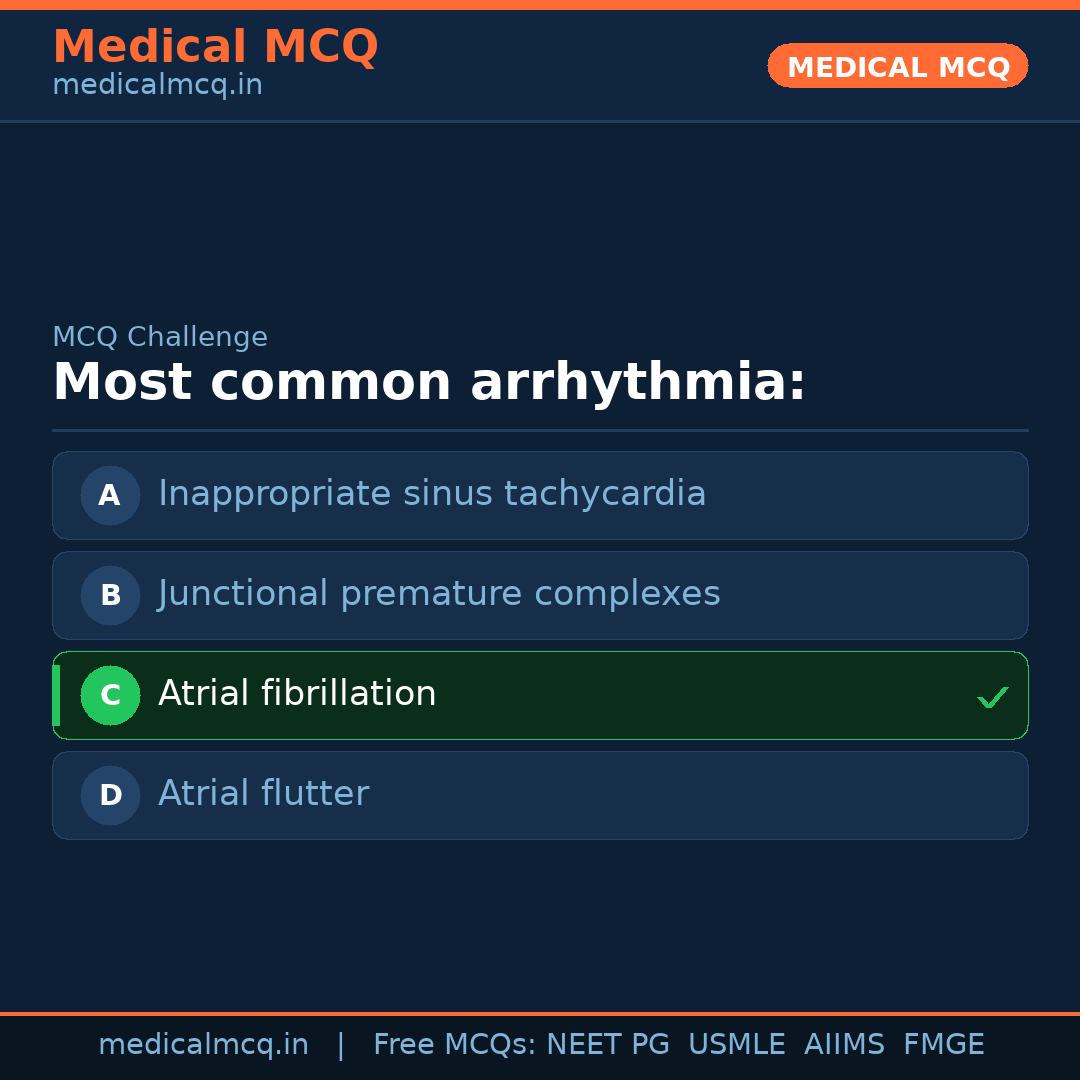Viewport: 1080px width, 1080px height.
Task: Select the letter B circle badge
Action: 110,595
